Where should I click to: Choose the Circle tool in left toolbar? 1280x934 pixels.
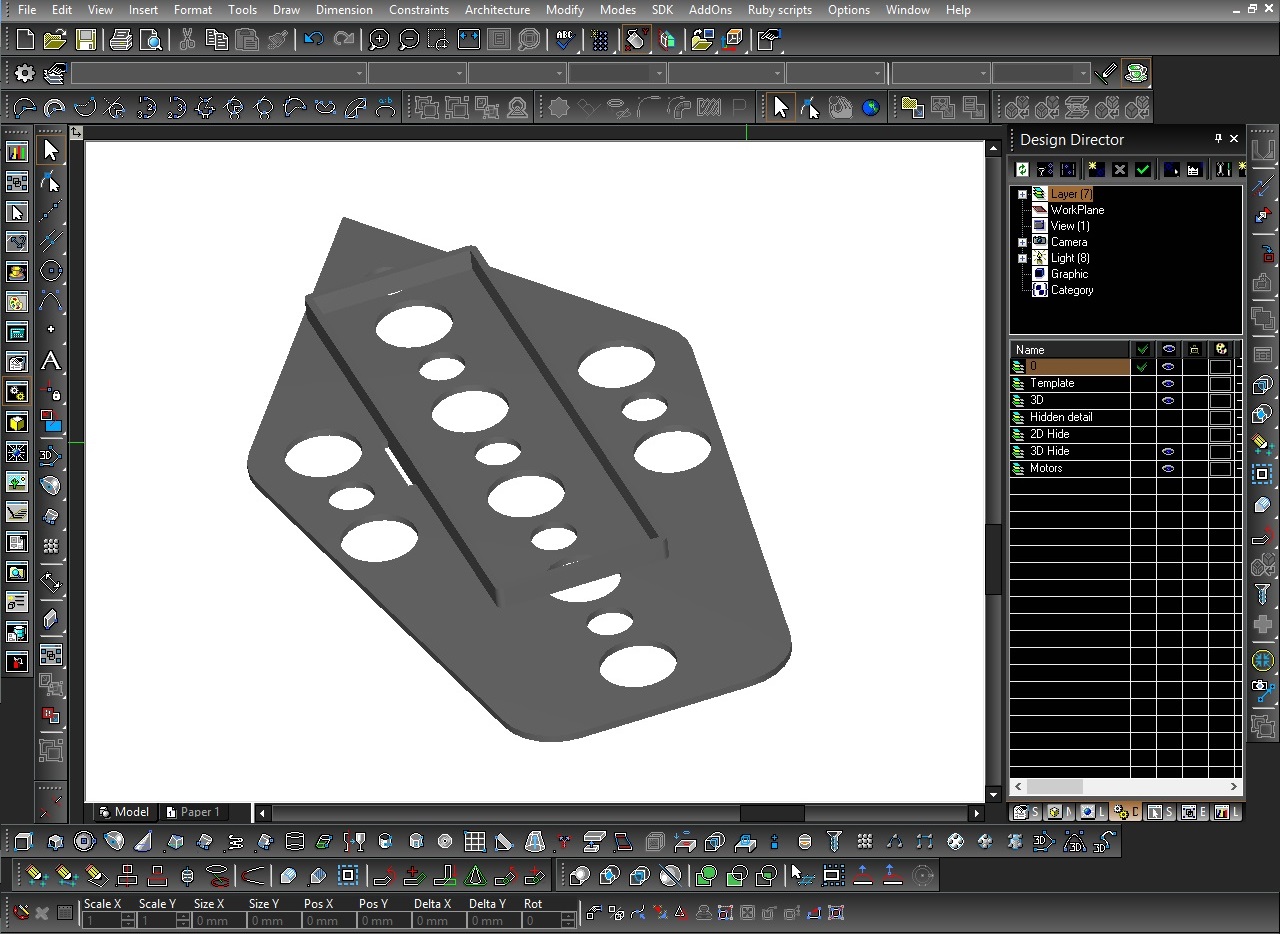pos(51,271)
